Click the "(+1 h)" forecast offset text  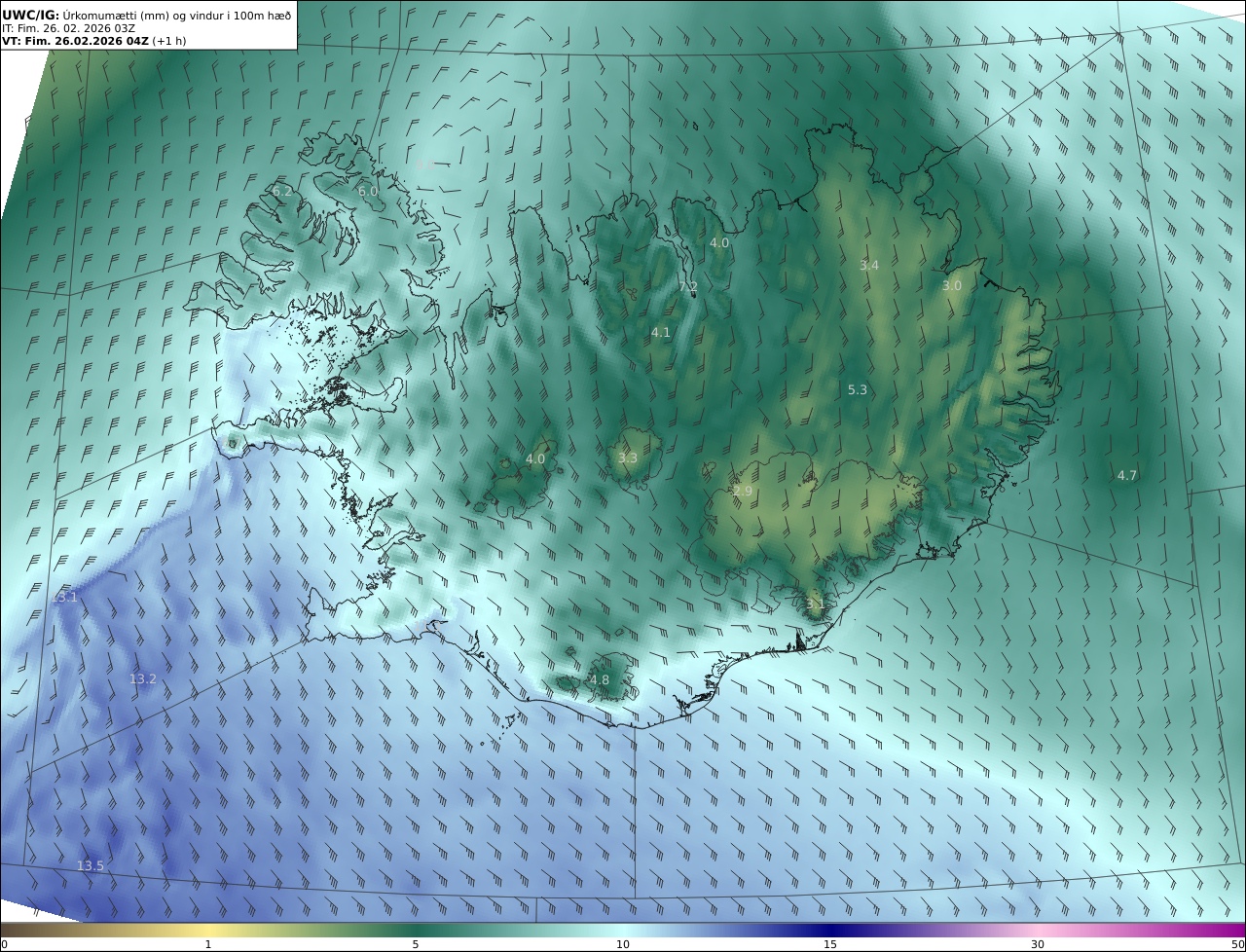coord(169,42)
